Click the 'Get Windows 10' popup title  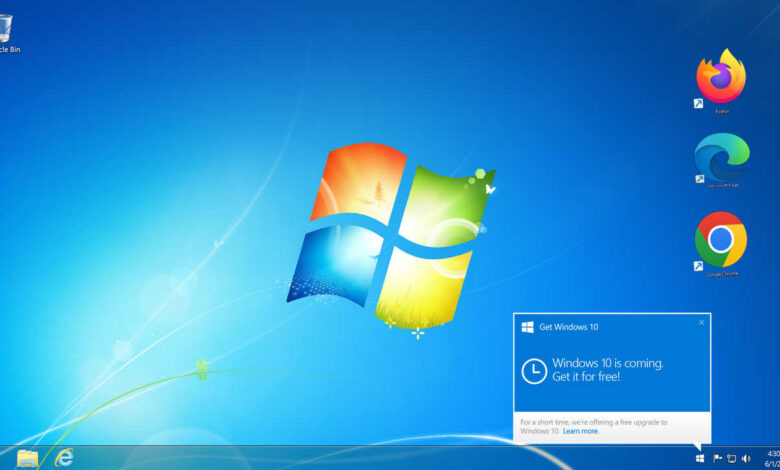[x=569, y=327]
